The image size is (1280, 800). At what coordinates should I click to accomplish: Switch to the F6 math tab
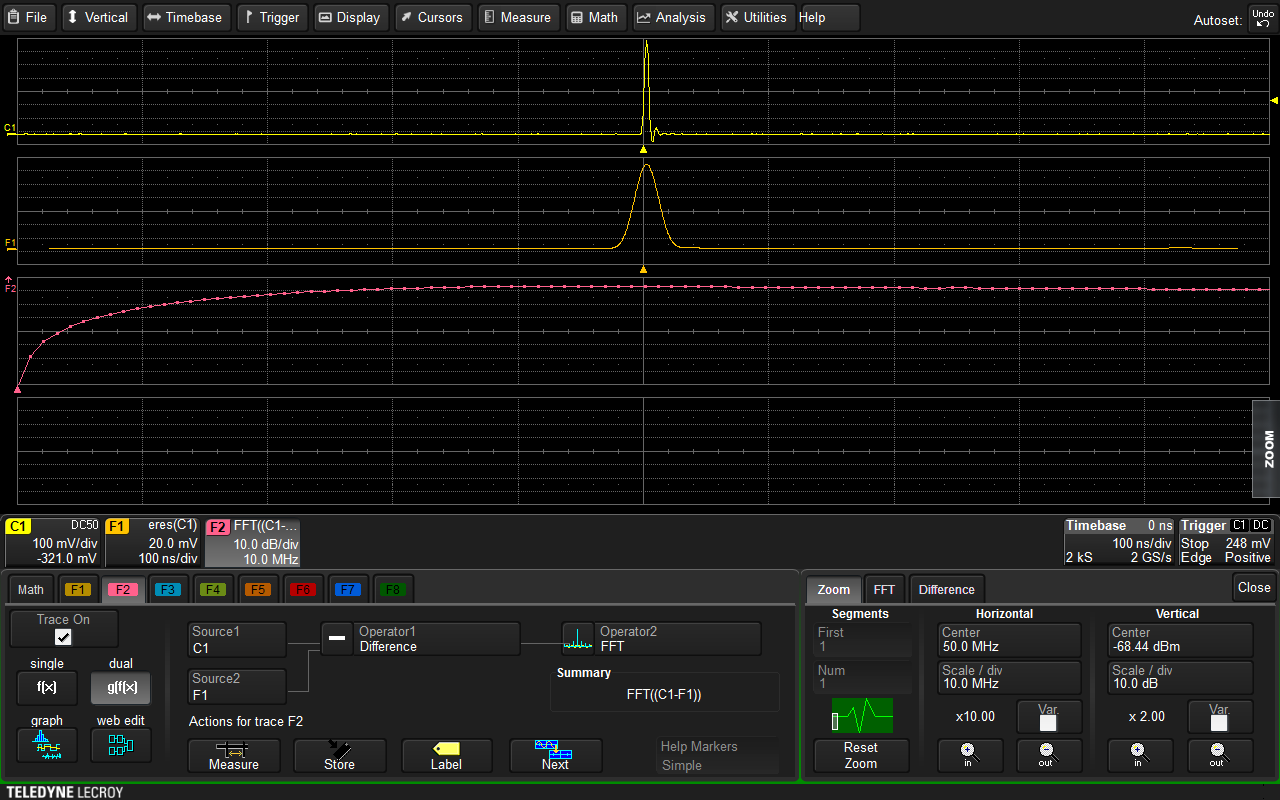pos(303,589)
